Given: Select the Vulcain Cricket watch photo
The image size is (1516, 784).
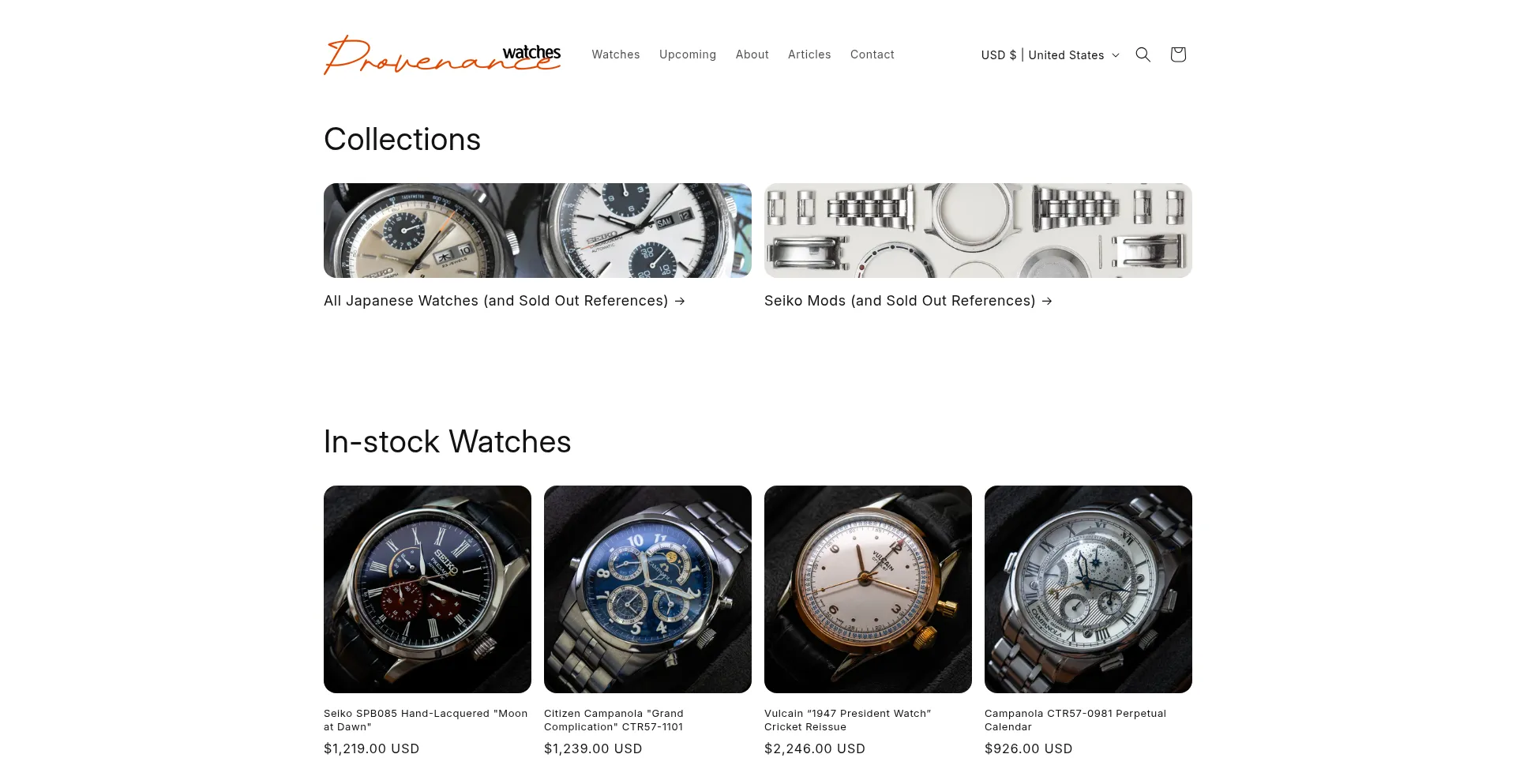Looking at the screenshot, I should coord(868,589).
